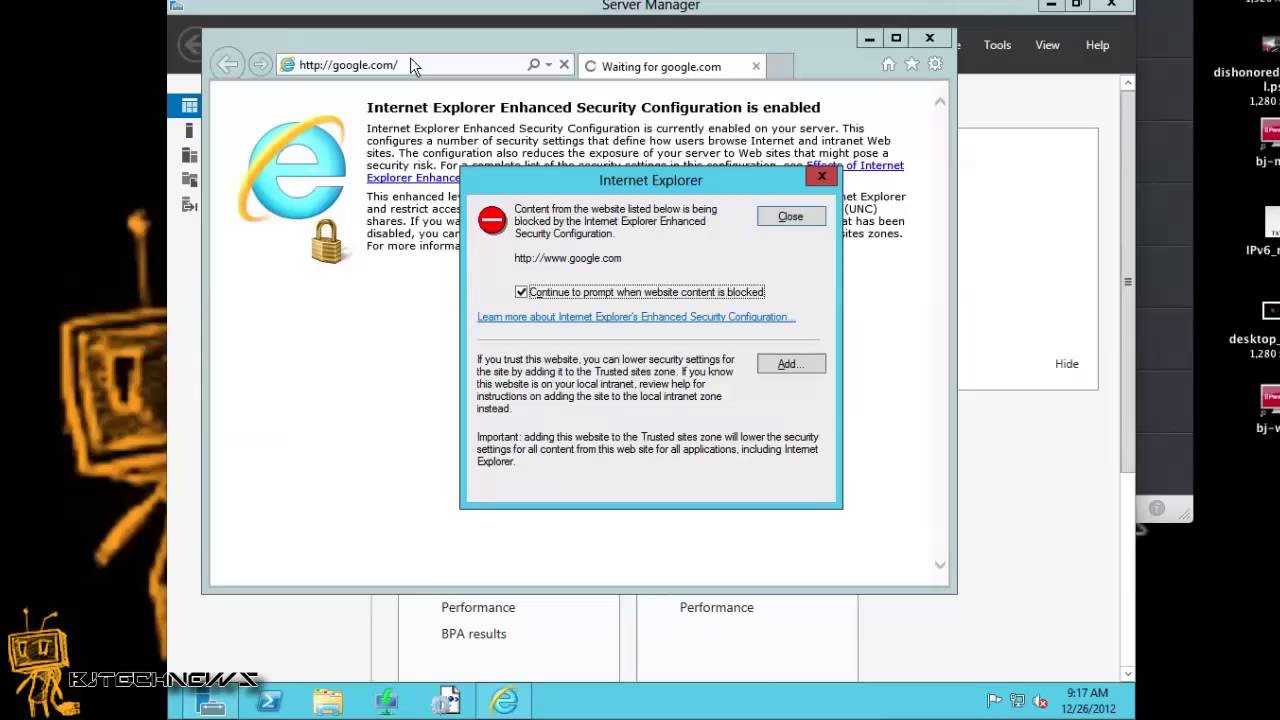The image size is (1280, 720).
Task: Open Server Manager Tools menu
Action: point(997,45)
